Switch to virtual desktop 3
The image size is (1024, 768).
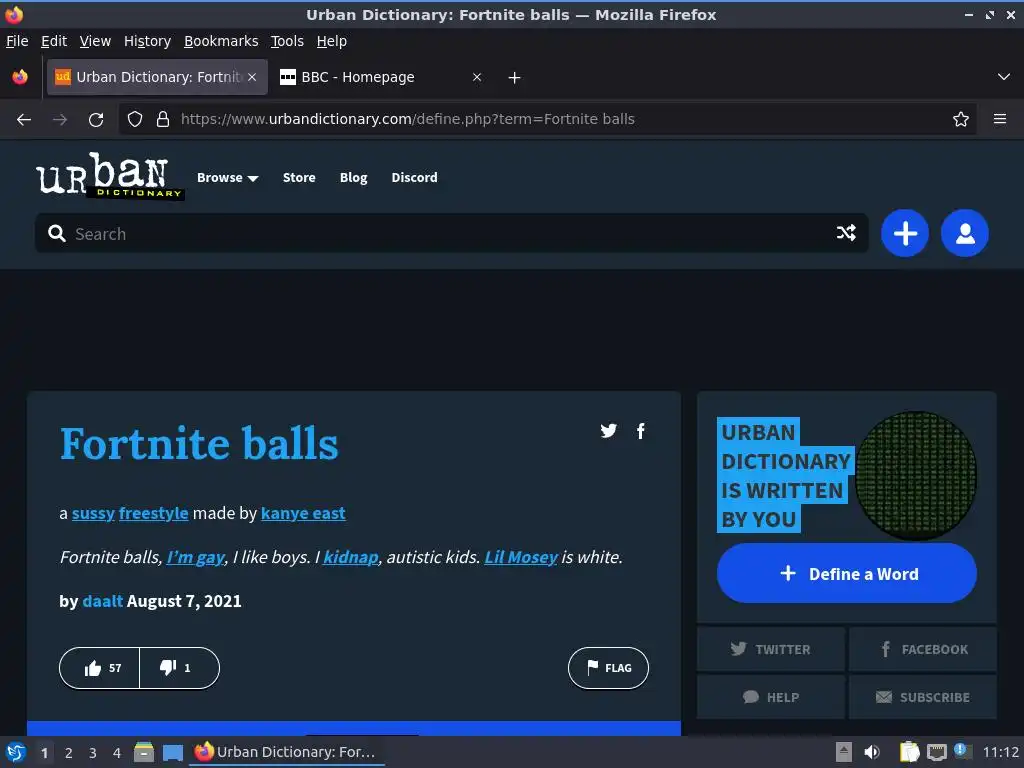point(93,753)
